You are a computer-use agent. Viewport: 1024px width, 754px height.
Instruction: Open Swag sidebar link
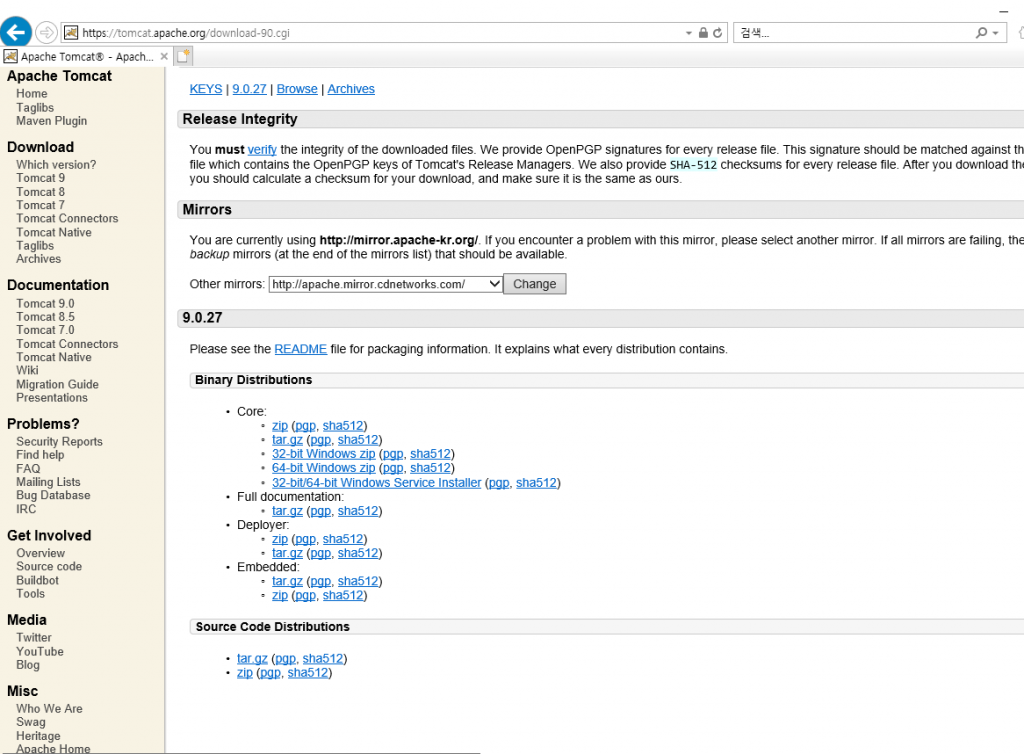click(x=31, y=722)
